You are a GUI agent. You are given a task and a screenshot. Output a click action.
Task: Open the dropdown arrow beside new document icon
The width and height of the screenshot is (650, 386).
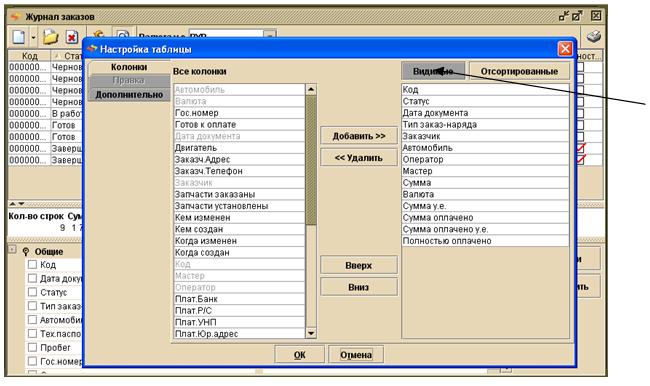click(x=33, y=38)
